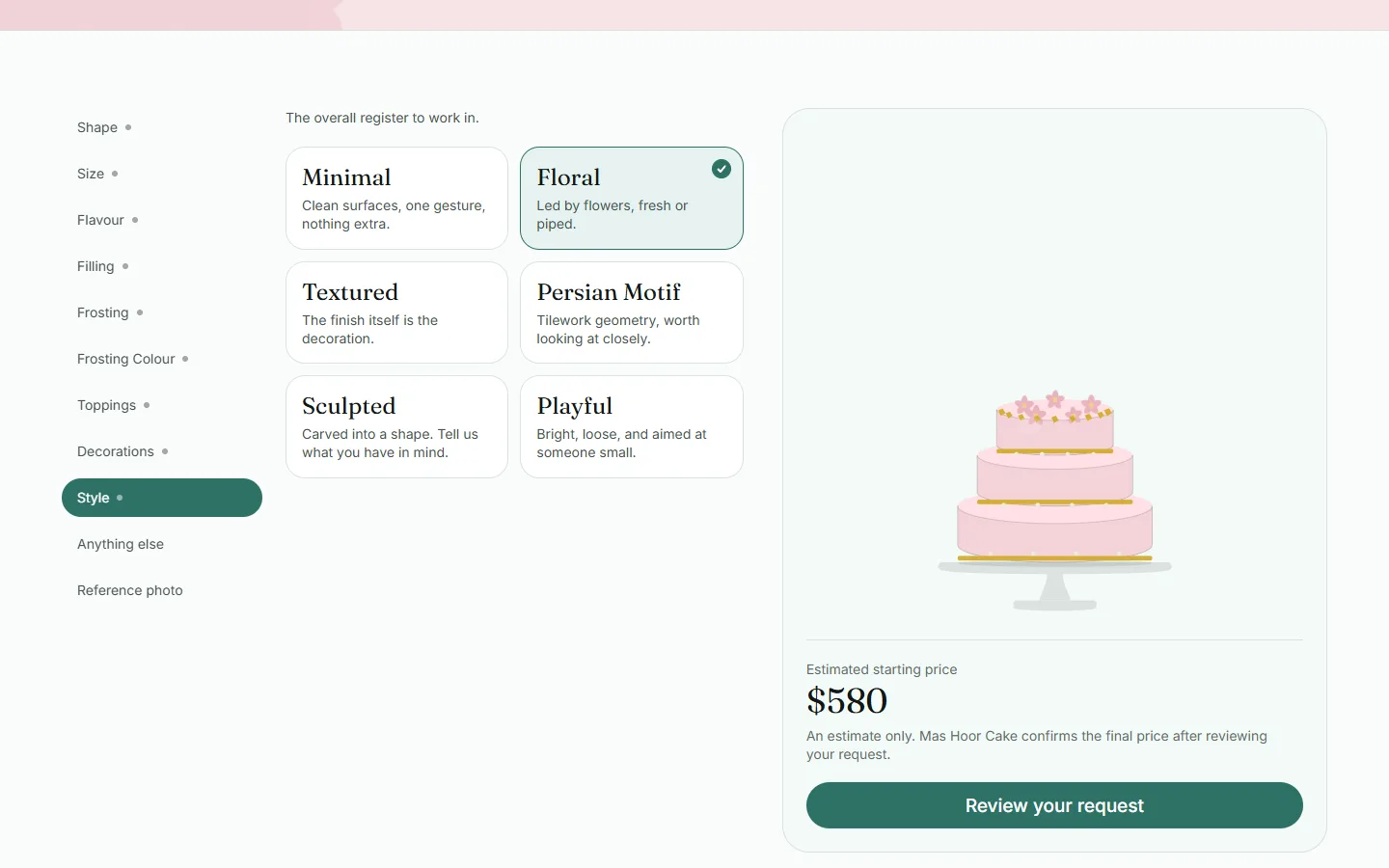Open the Anything else step
This screenshot has height=868, width=1389.
click(162, 544)
